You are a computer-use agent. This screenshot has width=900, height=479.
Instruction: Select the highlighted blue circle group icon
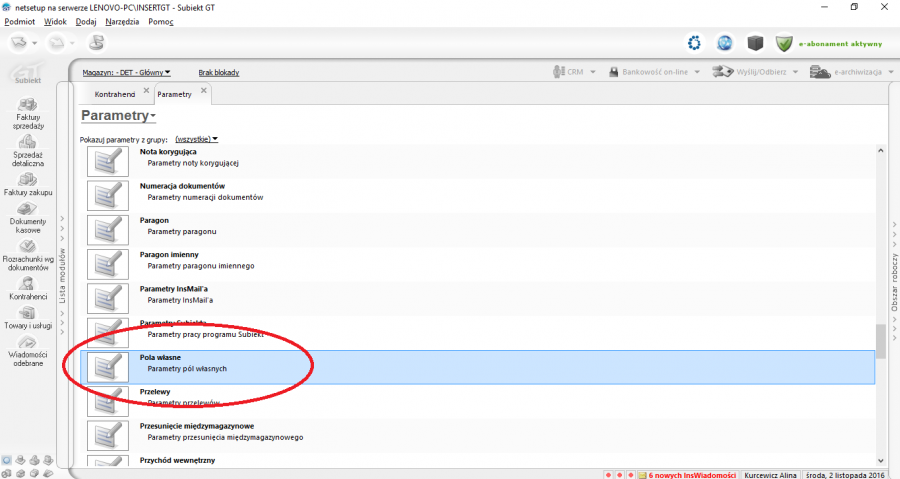pos(6,460)
